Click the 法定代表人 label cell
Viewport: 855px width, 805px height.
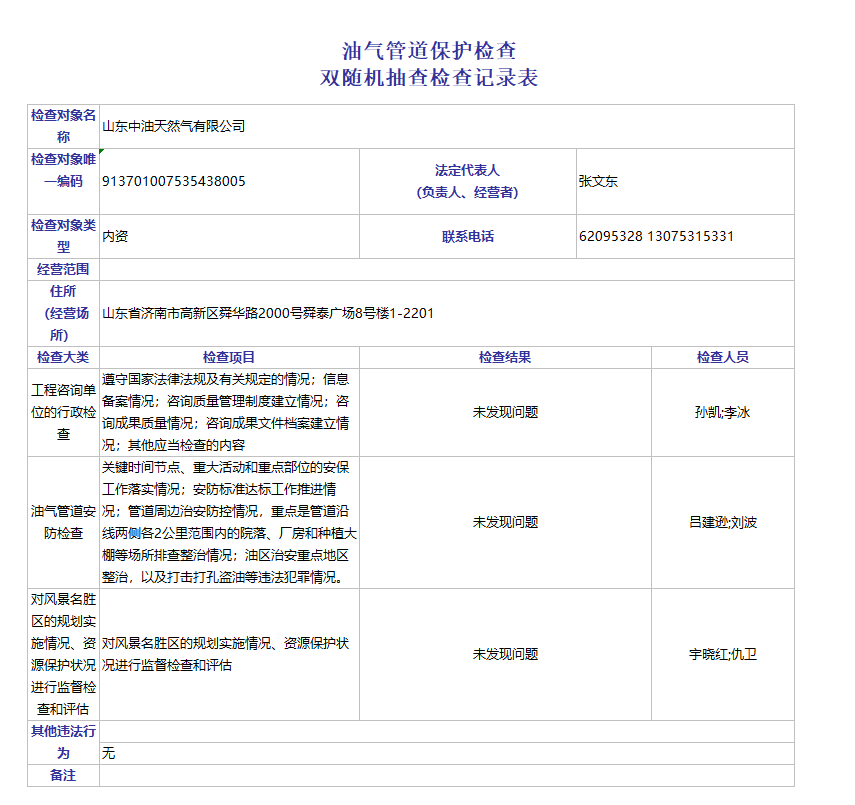467,181
